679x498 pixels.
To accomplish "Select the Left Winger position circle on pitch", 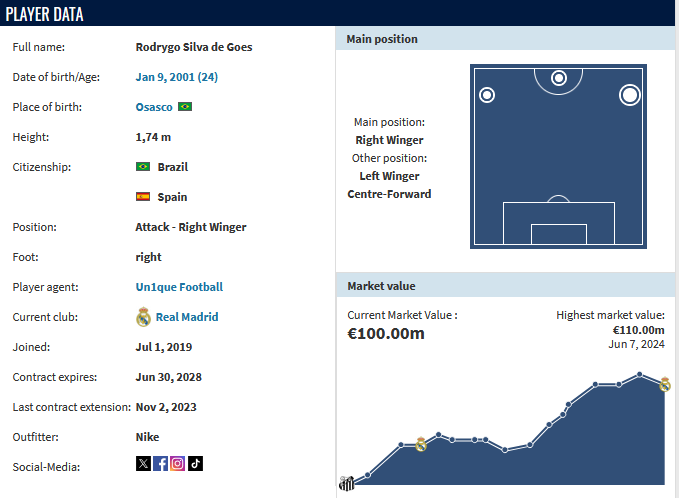I will coord(487,95).
